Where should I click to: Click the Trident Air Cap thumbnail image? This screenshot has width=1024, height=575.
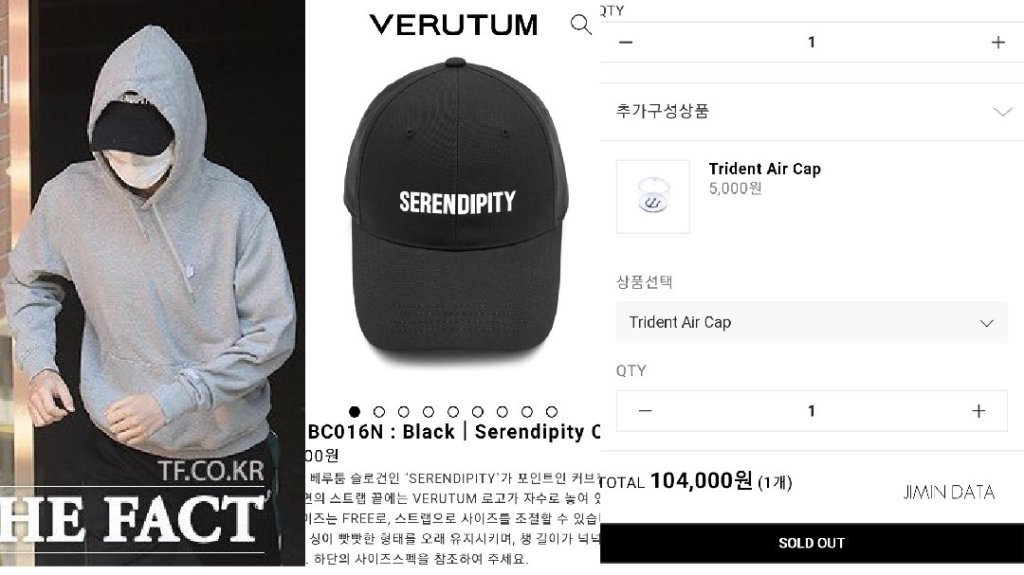click(653, 197)
